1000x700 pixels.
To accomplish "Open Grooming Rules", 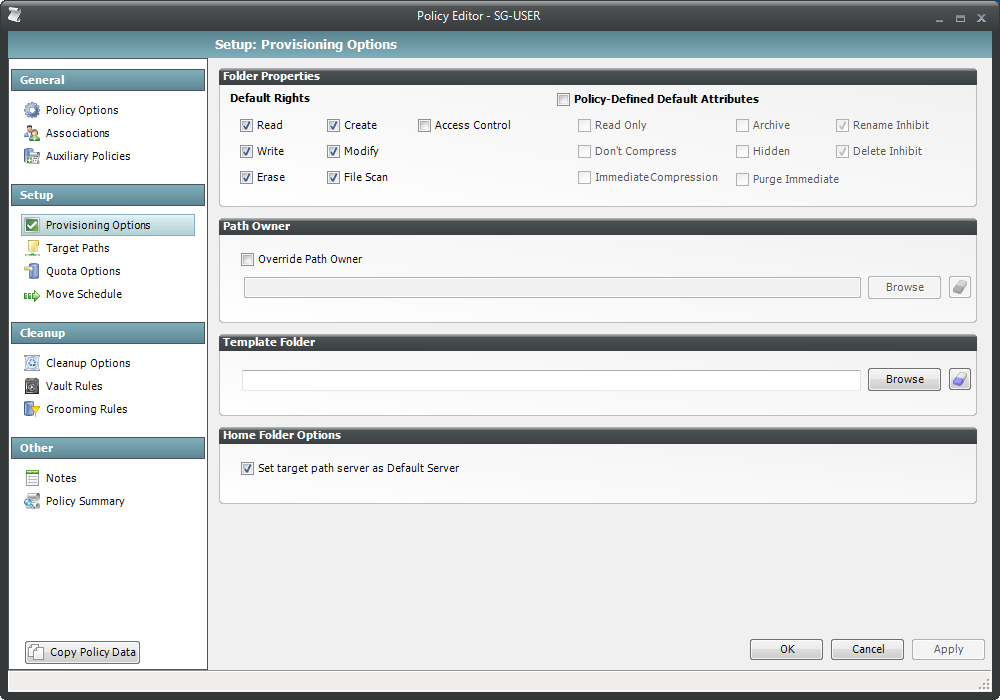I will 86,409.
